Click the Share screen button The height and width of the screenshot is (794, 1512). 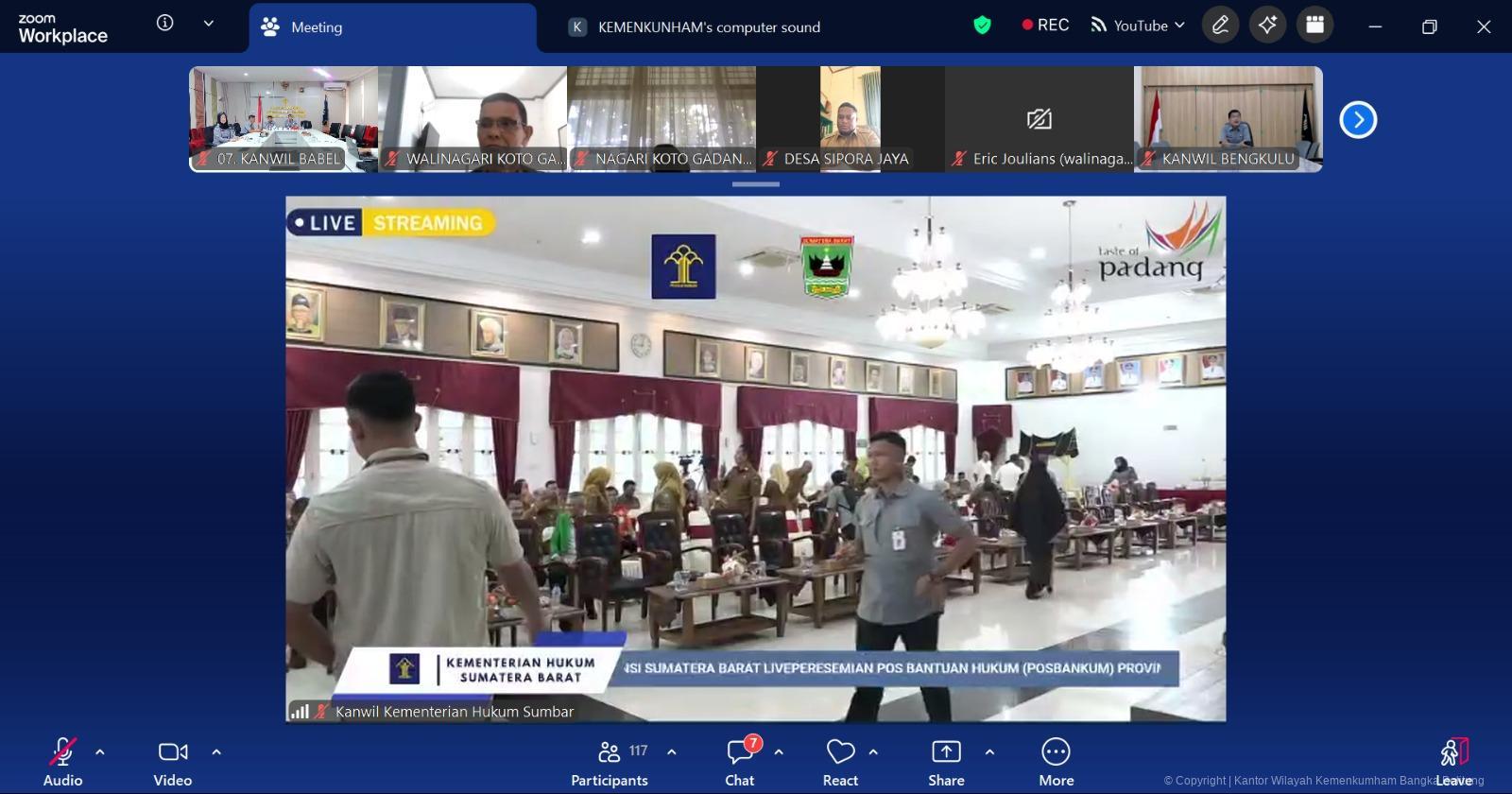pos(946,761)
